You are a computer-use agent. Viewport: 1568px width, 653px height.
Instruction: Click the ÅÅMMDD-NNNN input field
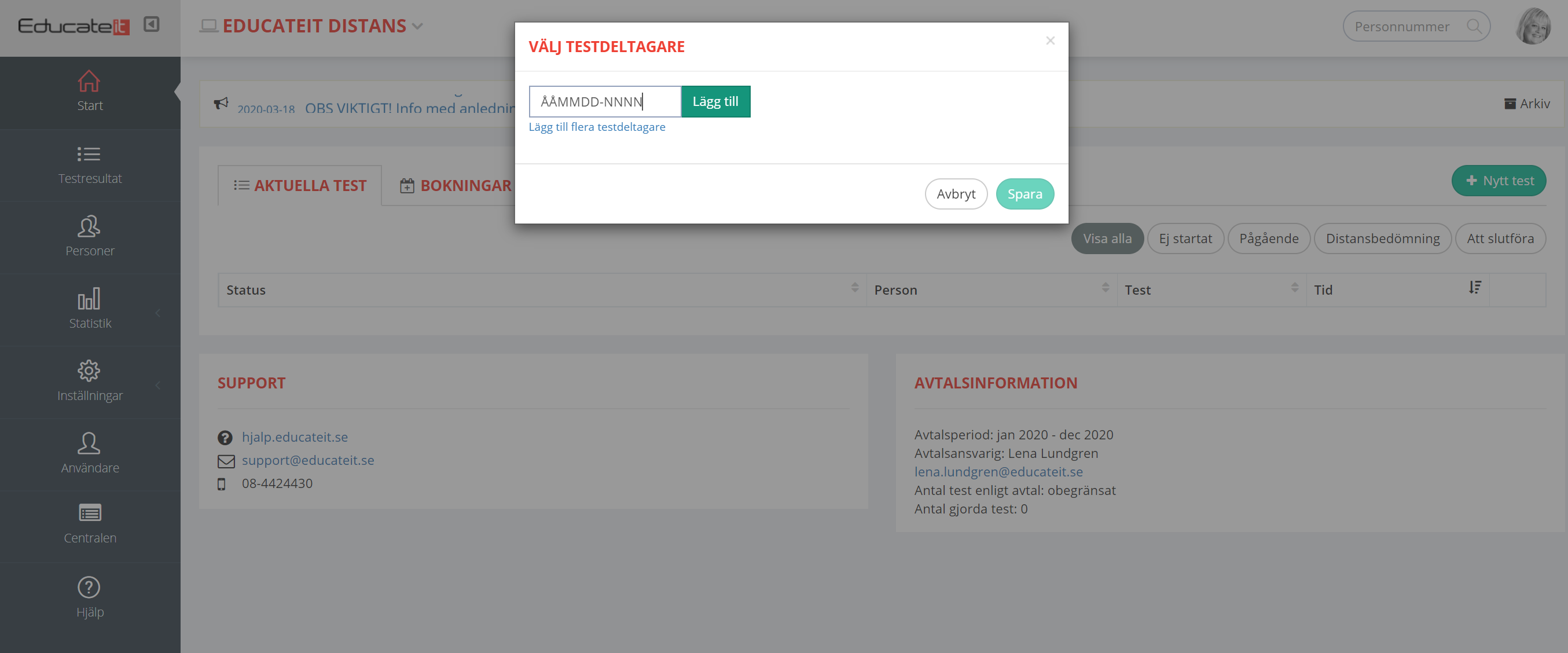604,101
